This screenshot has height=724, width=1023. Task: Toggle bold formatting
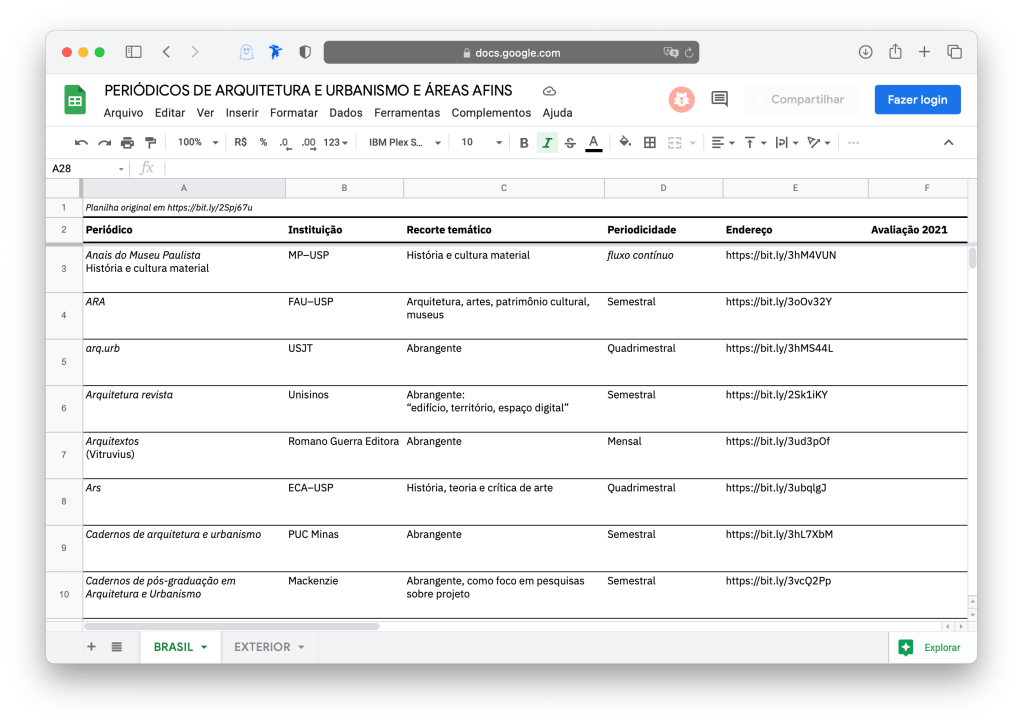click(x=524, y=143)
